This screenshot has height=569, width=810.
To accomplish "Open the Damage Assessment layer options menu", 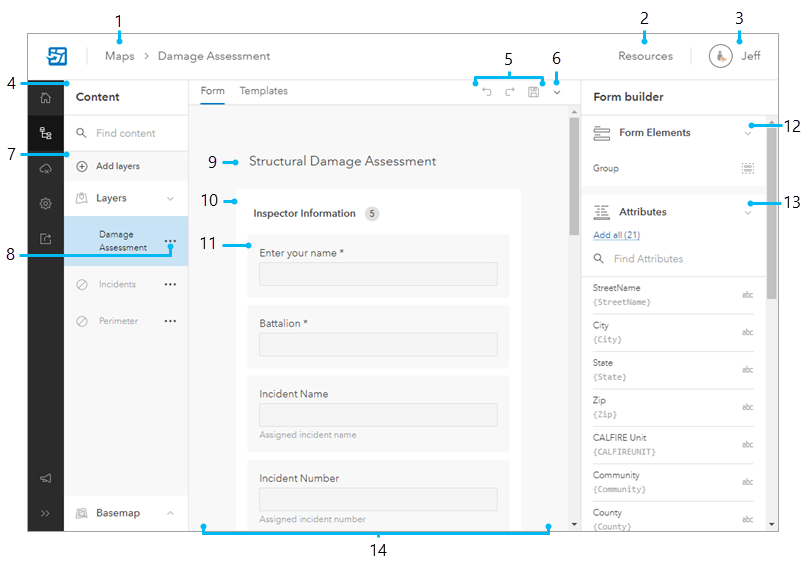I will (170, 241).
